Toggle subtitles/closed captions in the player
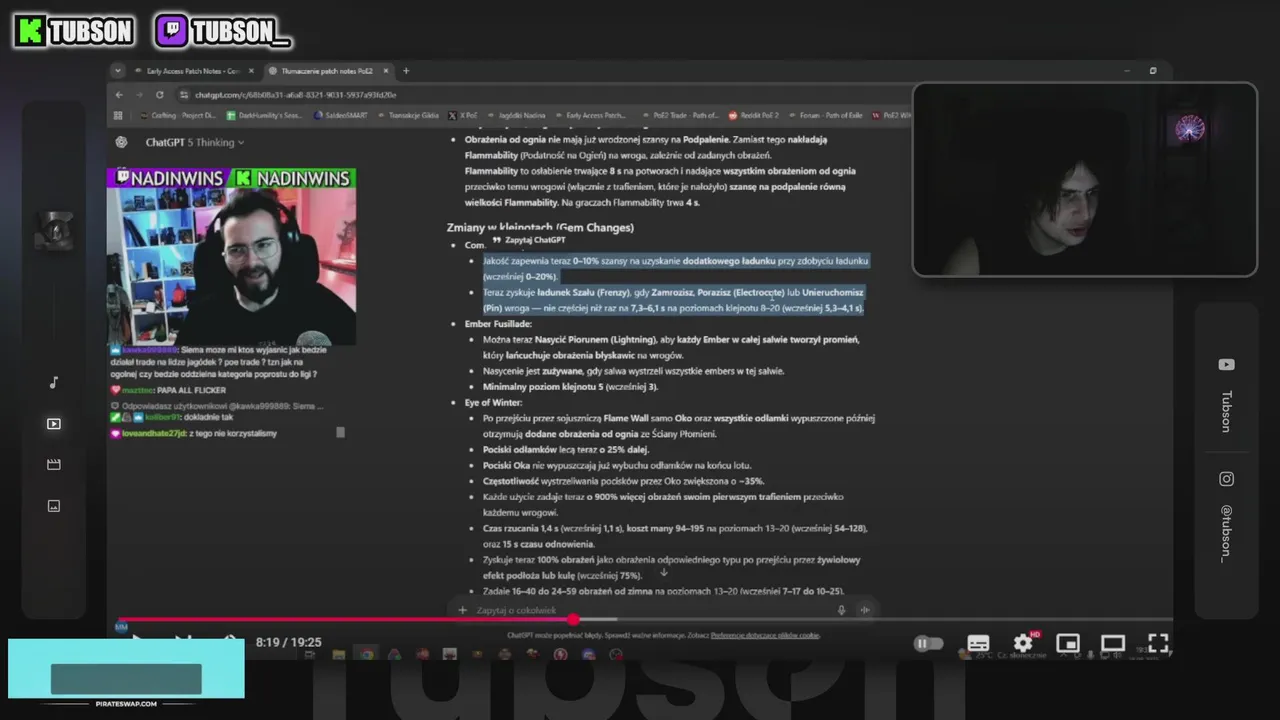Screen dimensions: 1280x720 978,643
